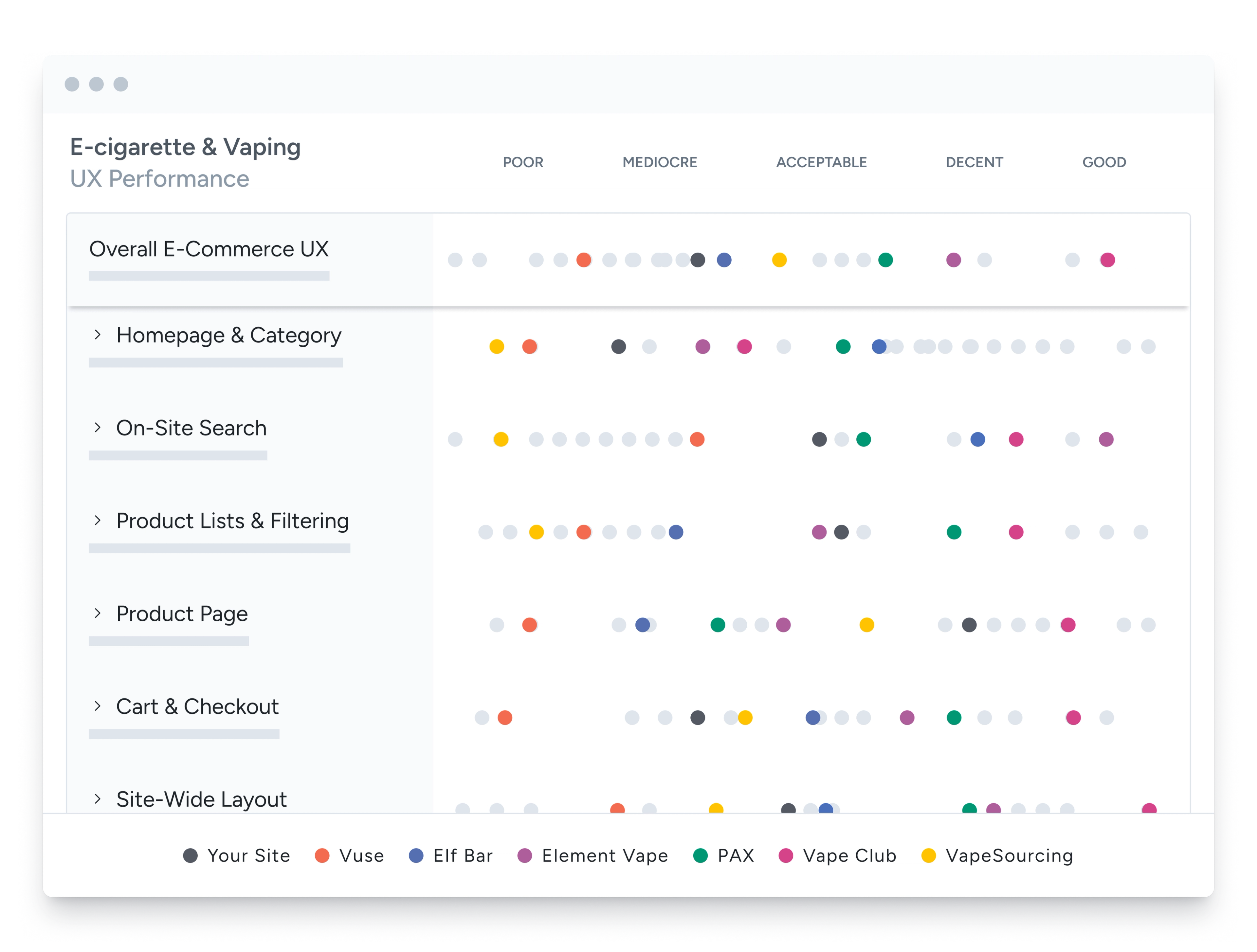Toggle the Your Site legend dot
The image size is (1257, 952).
pyautogui.click(x=191, y=855)
